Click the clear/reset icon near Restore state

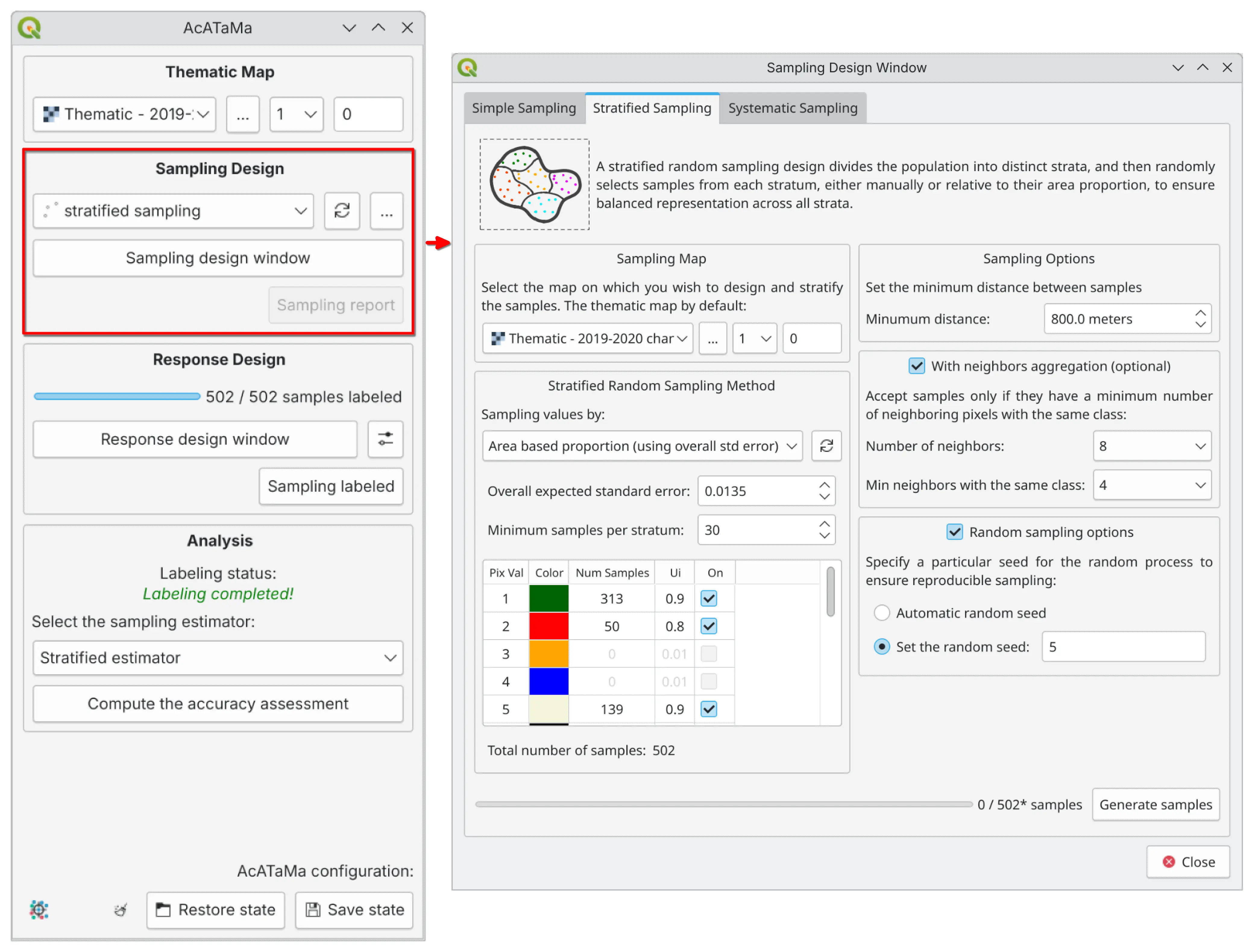[x=120, y=910]
